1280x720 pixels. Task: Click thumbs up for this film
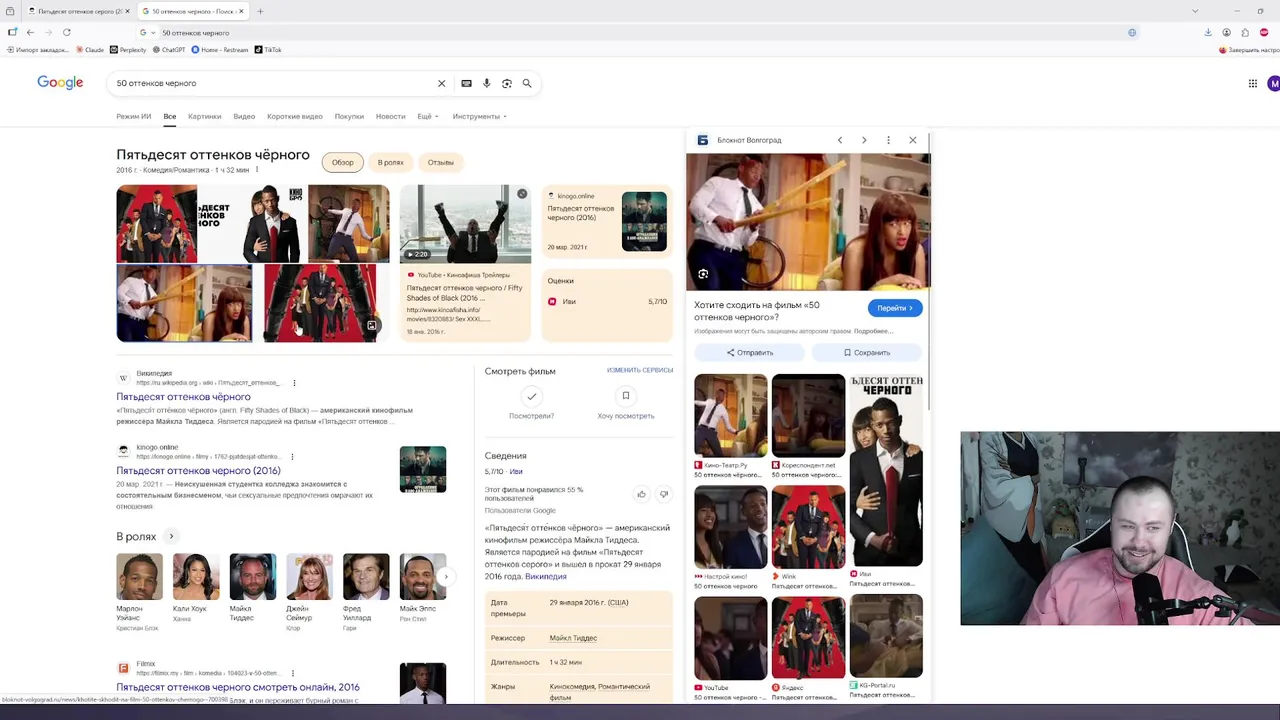coord(641,494)
